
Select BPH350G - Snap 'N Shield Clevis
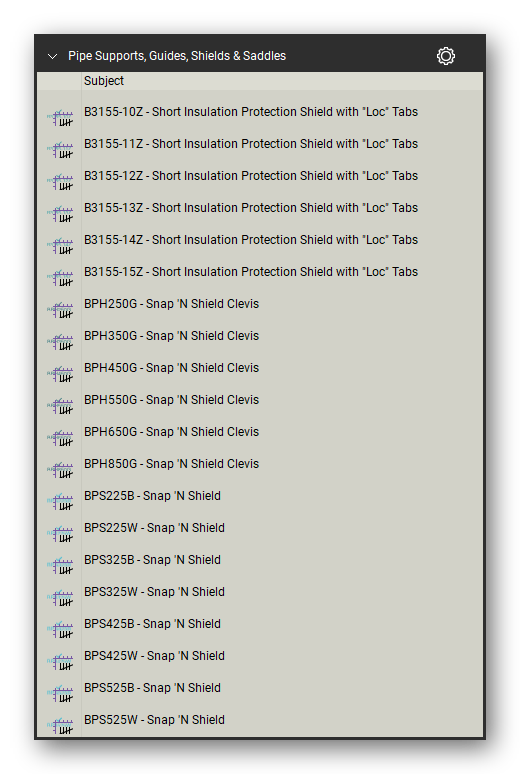click(171, 336)
